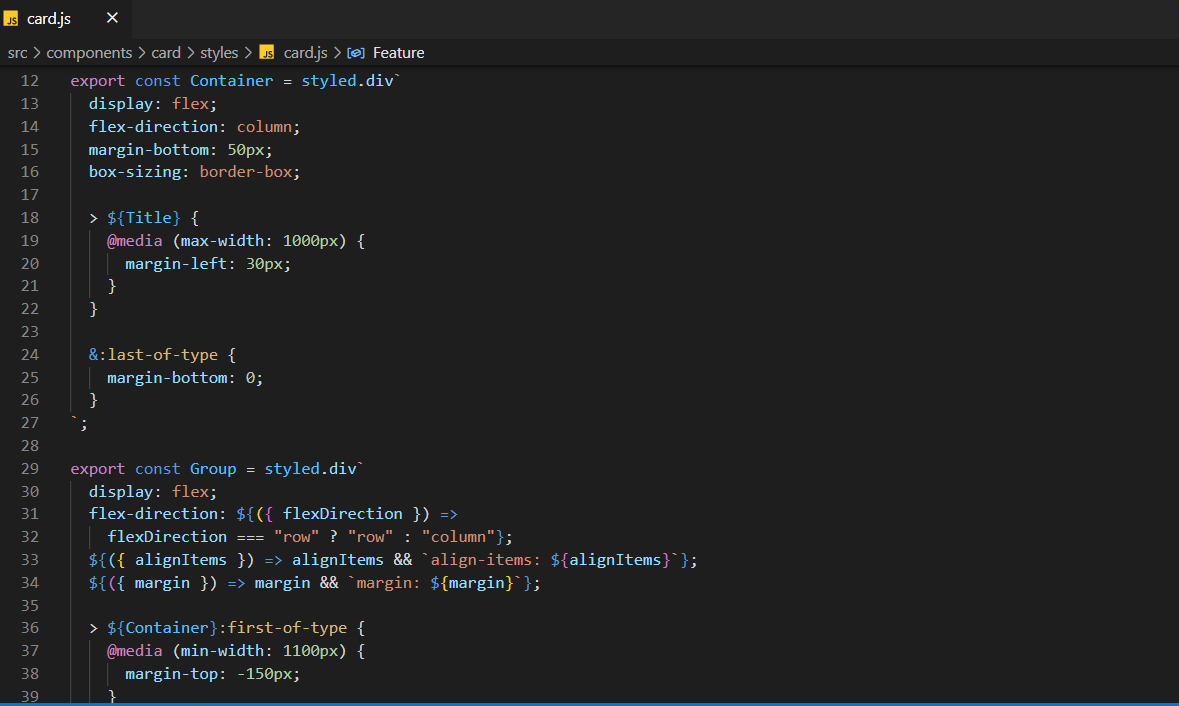Open the src breadcrumb
Image resolution: width=1179 pixels, height=706 pixels.
pyautogui.click(x=17, y=53)
